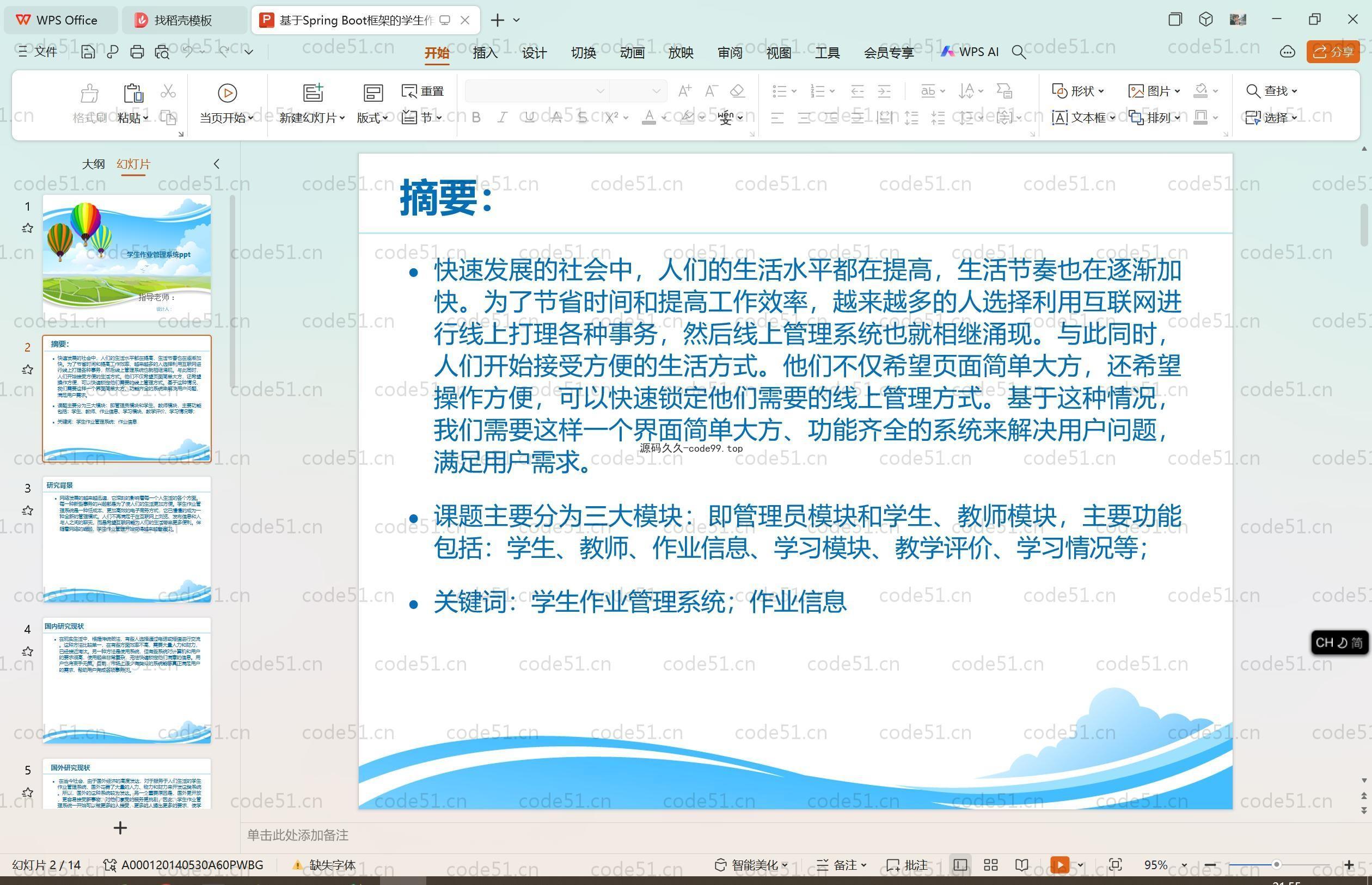Click the star under slide 2 number

point(28,370)
